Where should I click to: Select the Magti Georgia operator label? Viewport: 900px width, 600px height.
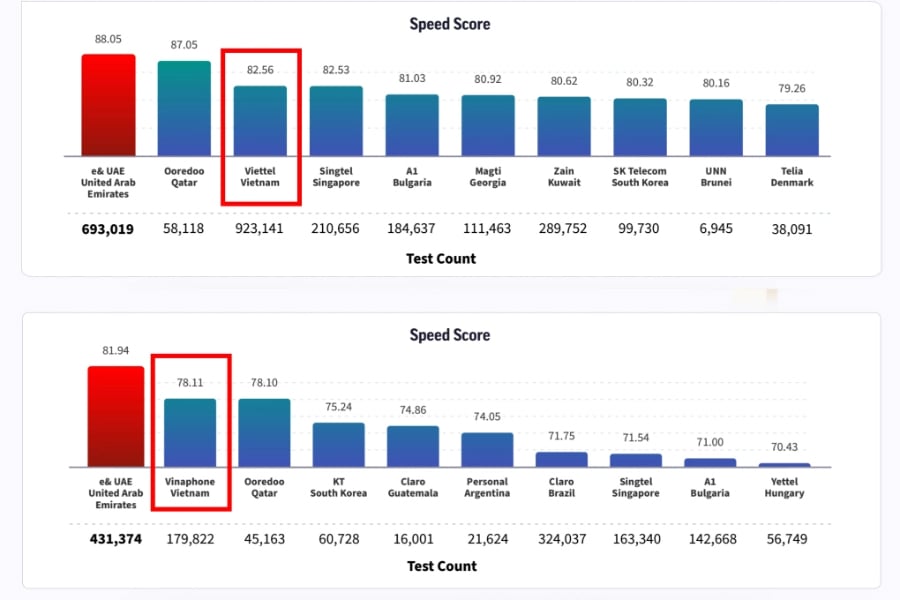tap(487, 176)
